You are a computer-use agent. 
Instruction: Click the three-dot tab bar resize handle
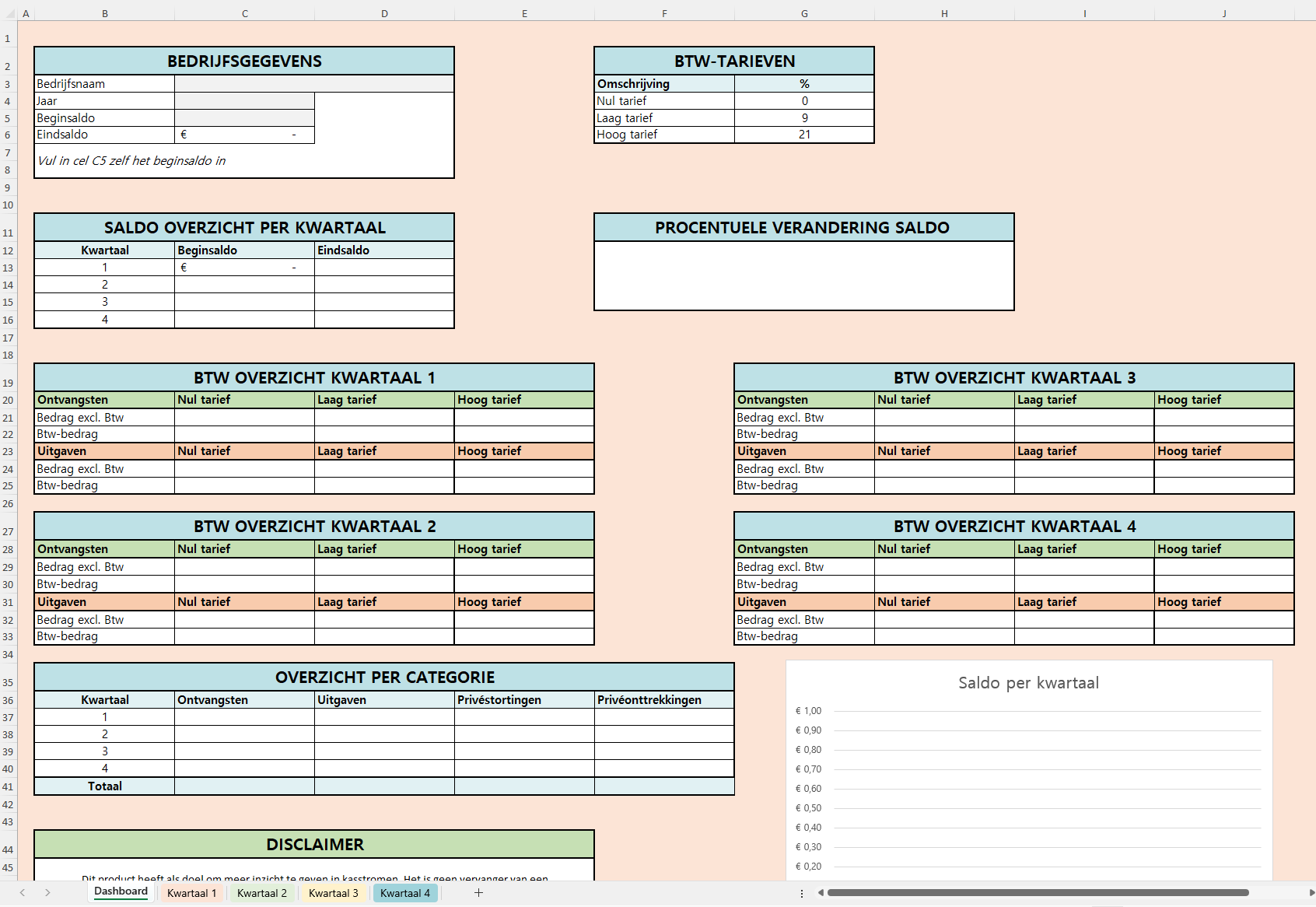[802, 893]
